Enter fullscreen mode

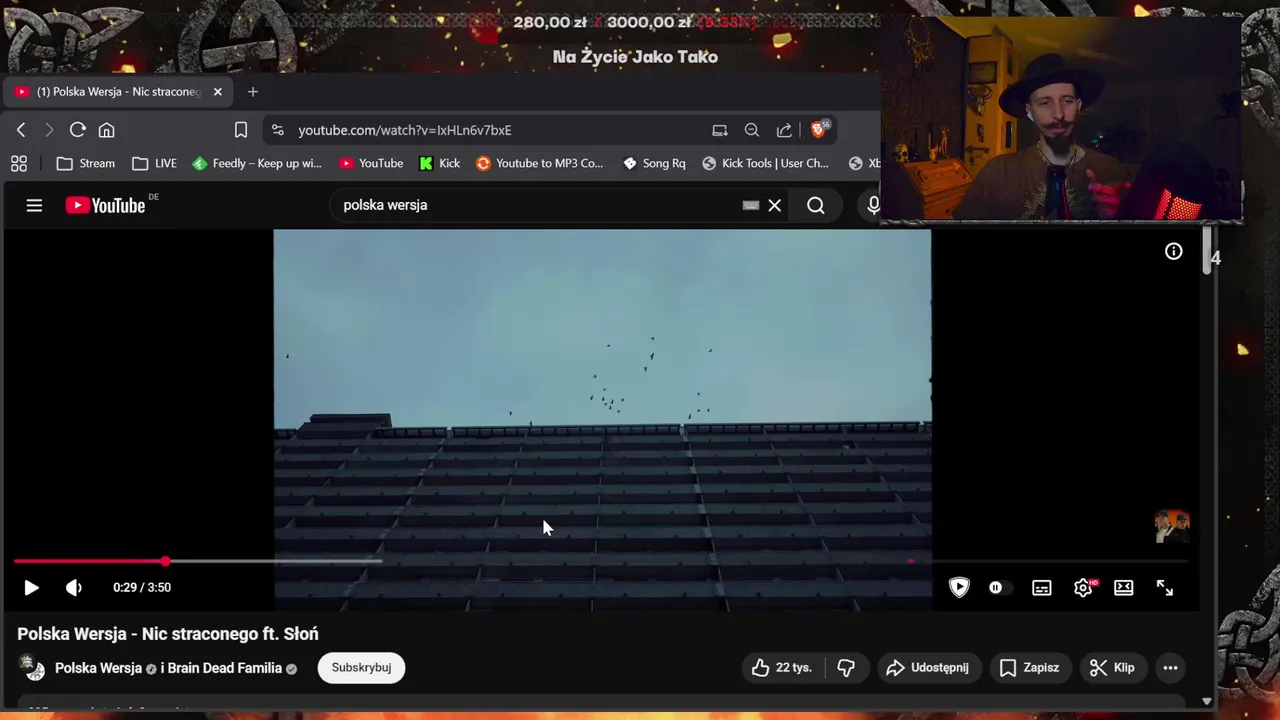1165,588
